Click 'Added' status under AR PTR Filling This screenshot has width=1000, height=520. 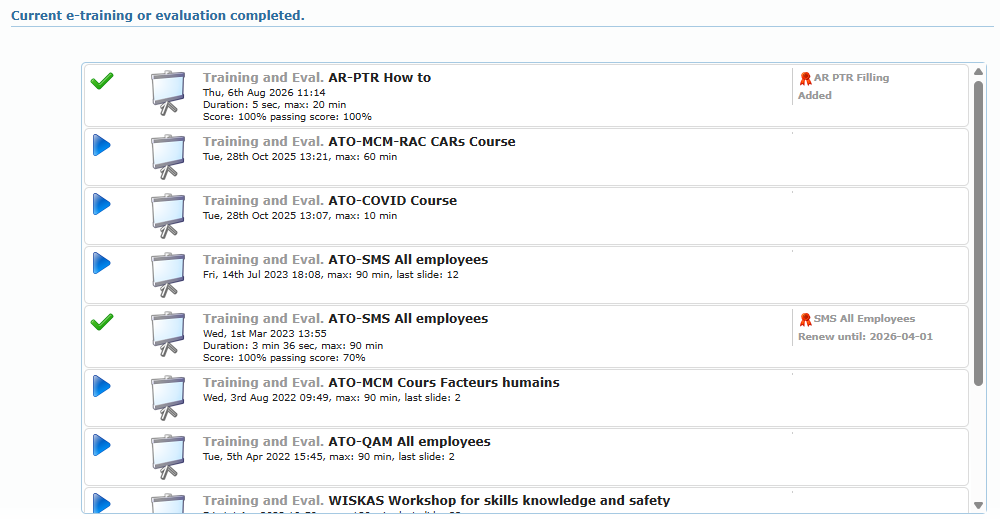point(814,95)
